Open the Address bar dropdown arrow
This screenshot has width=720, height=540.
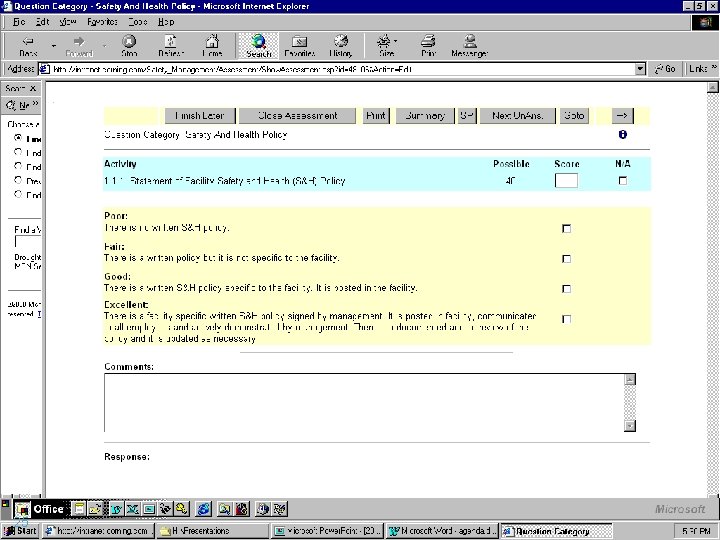(640, 69)
